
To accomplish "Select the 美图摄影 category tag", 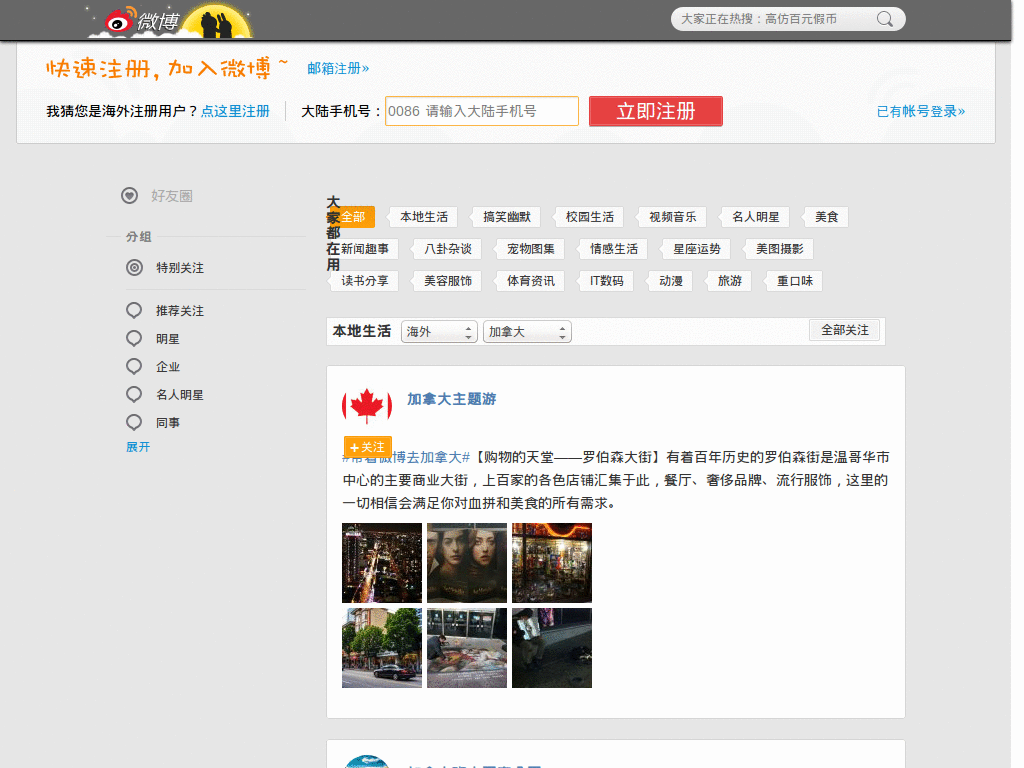I will tap(780, 249).
